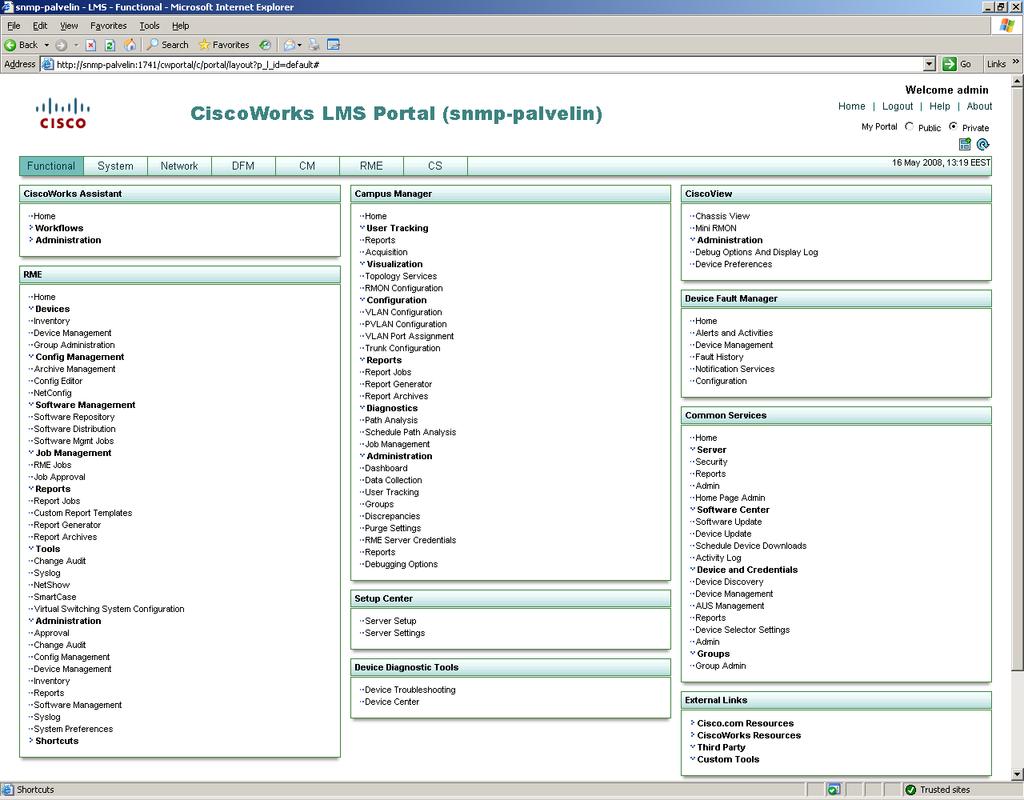Open Software Repository in RME

74,417
